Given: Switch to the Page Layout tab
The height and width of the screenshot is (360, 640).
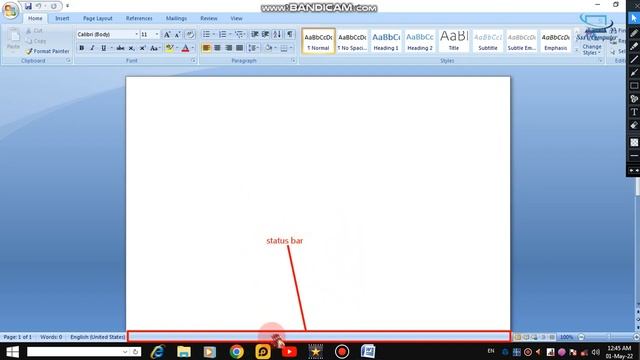Looking at the screenshot, I should point(98,18).
